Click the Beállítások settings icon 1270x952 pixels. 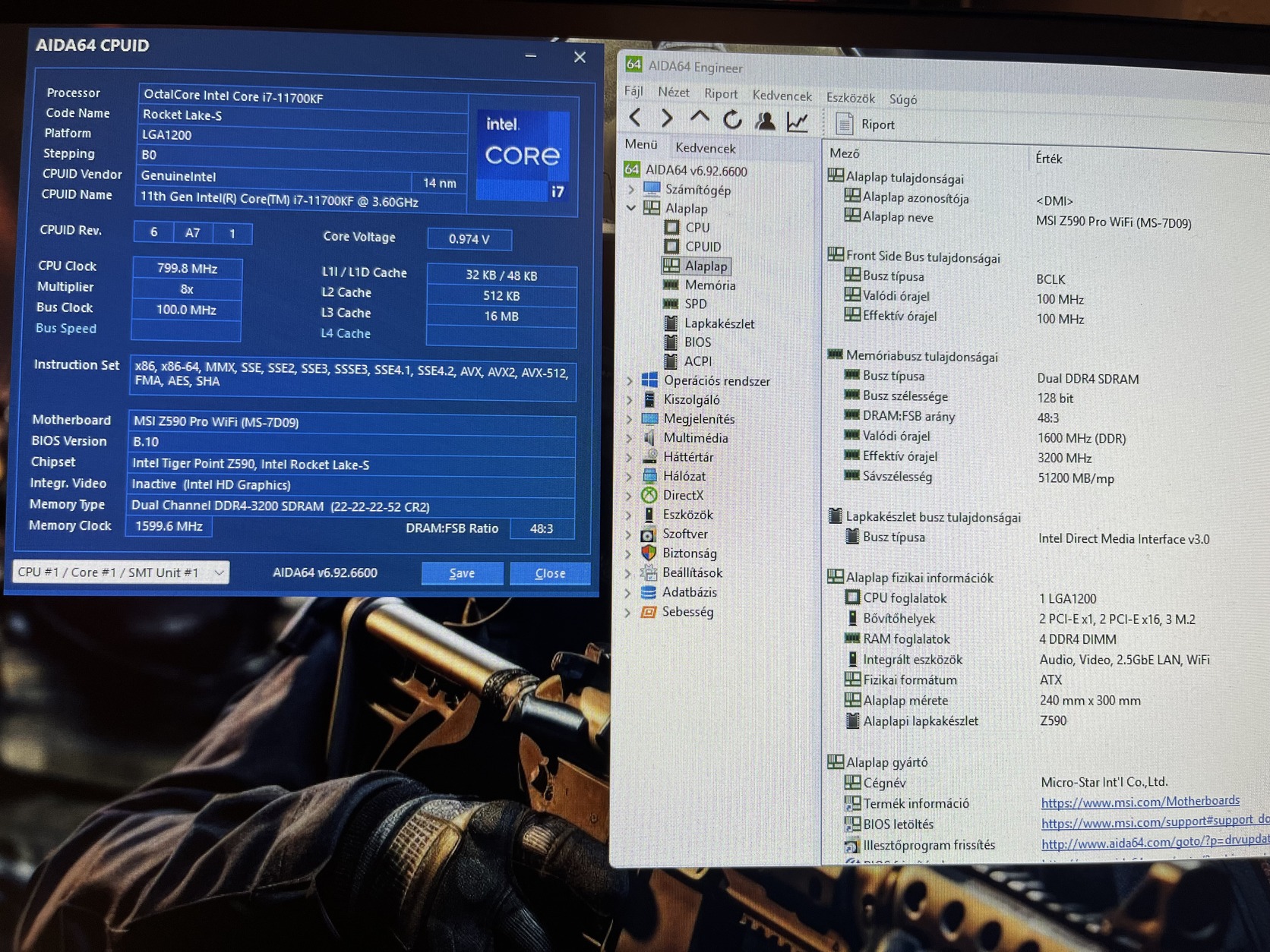[x=649, y=572]
